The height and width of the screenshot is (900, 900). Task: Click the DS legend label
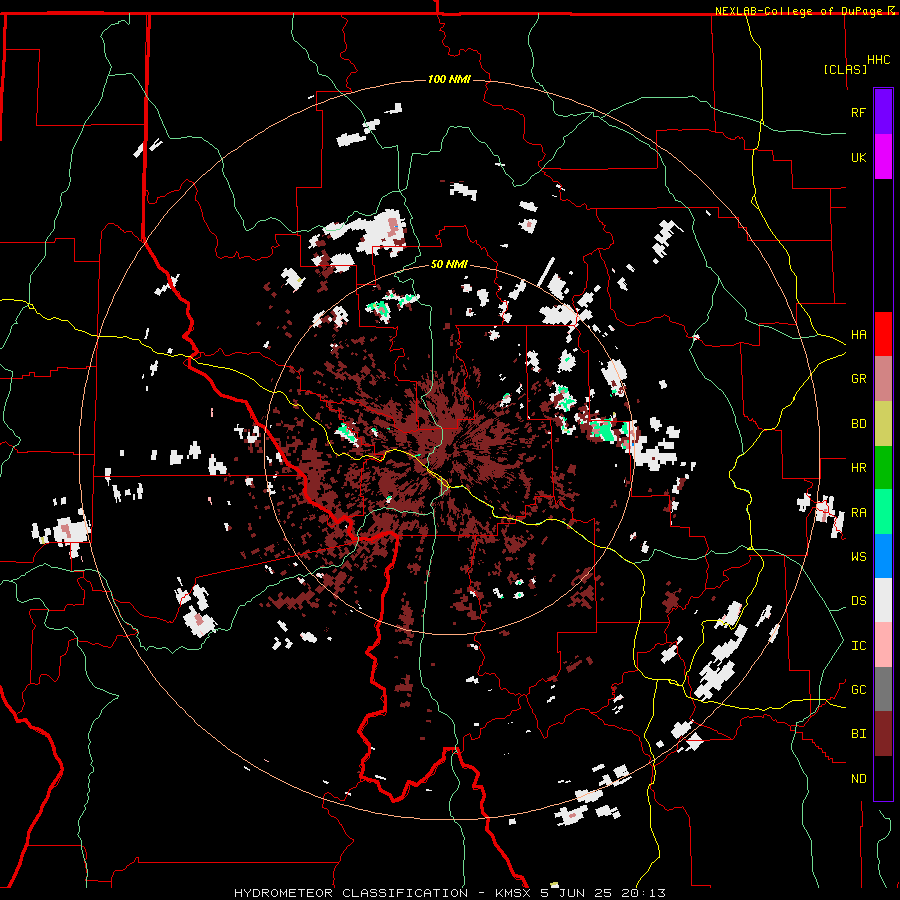coord(858,601)
